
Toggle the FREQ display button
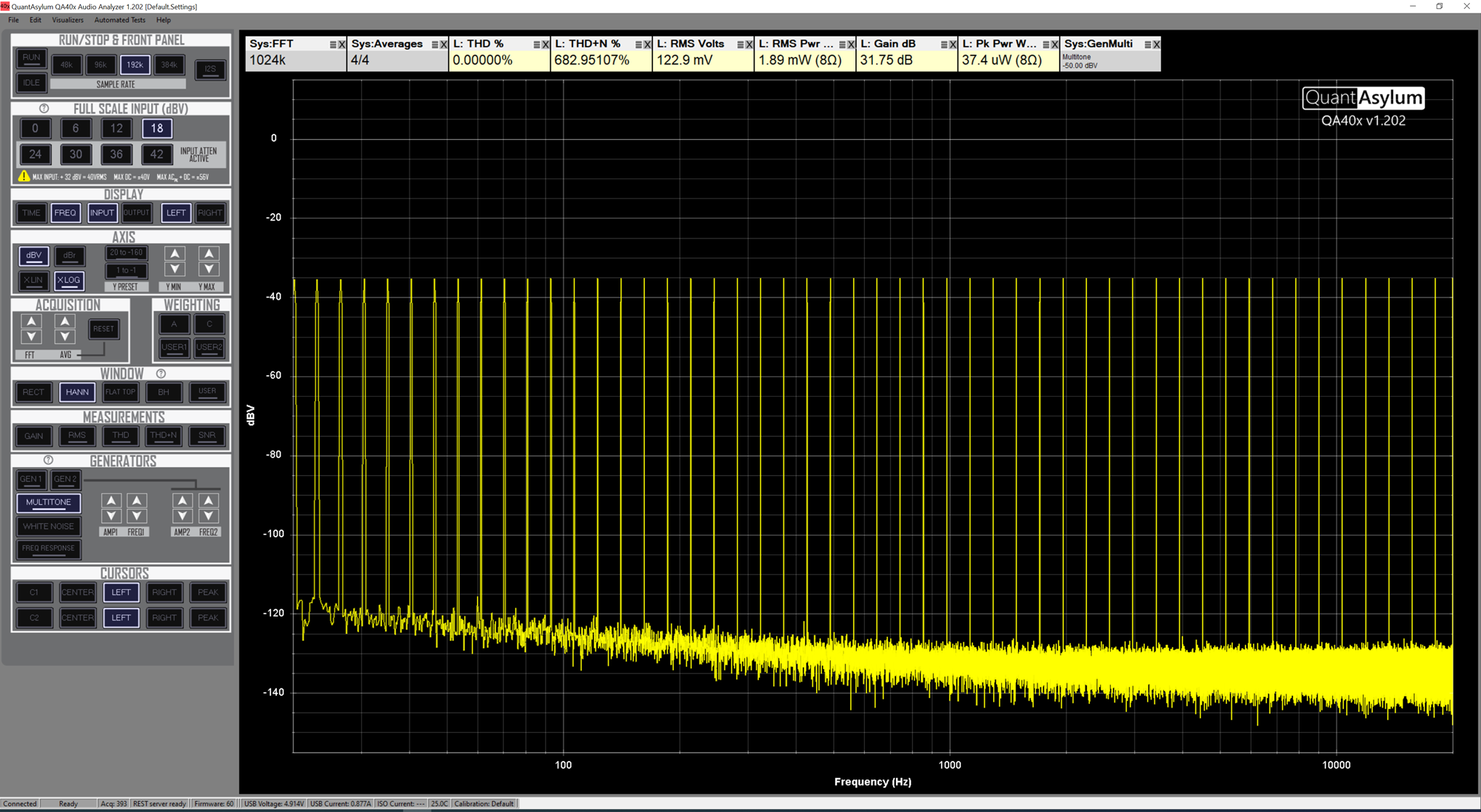[x=65, y=213]
